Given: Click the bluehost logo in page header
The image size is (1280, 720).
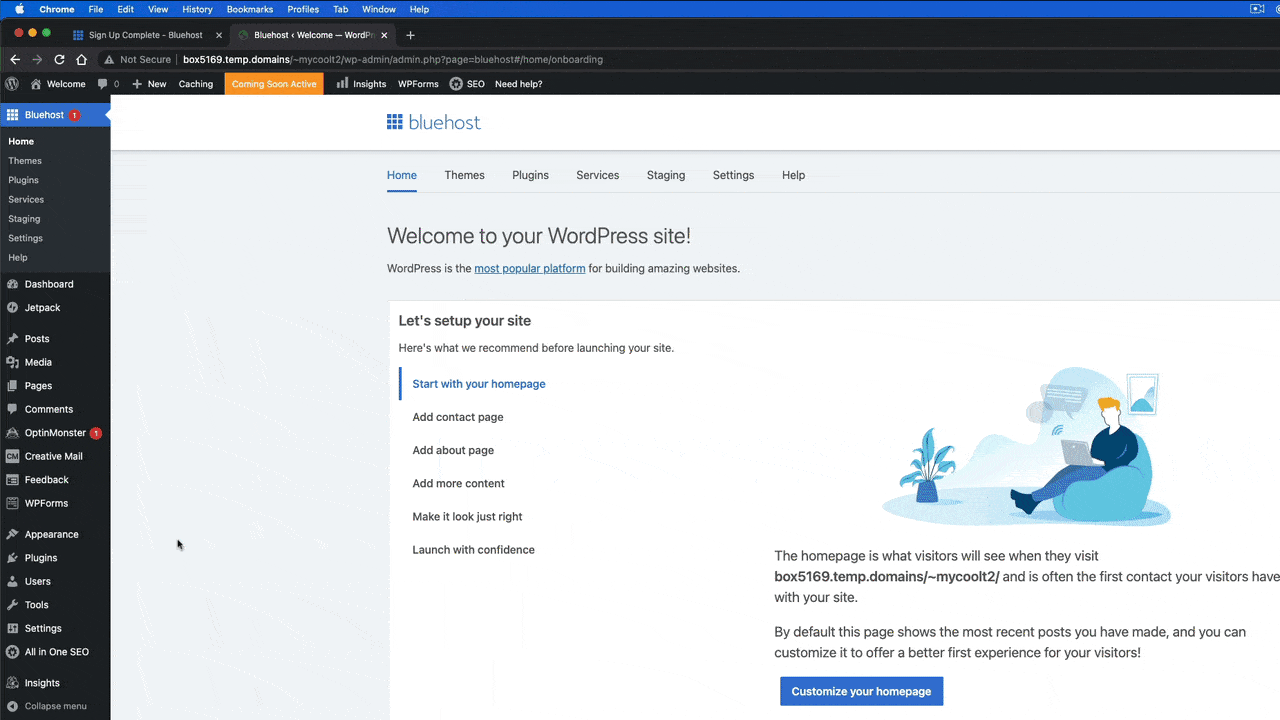Looking at the screenshot, I should pos(434,122).
